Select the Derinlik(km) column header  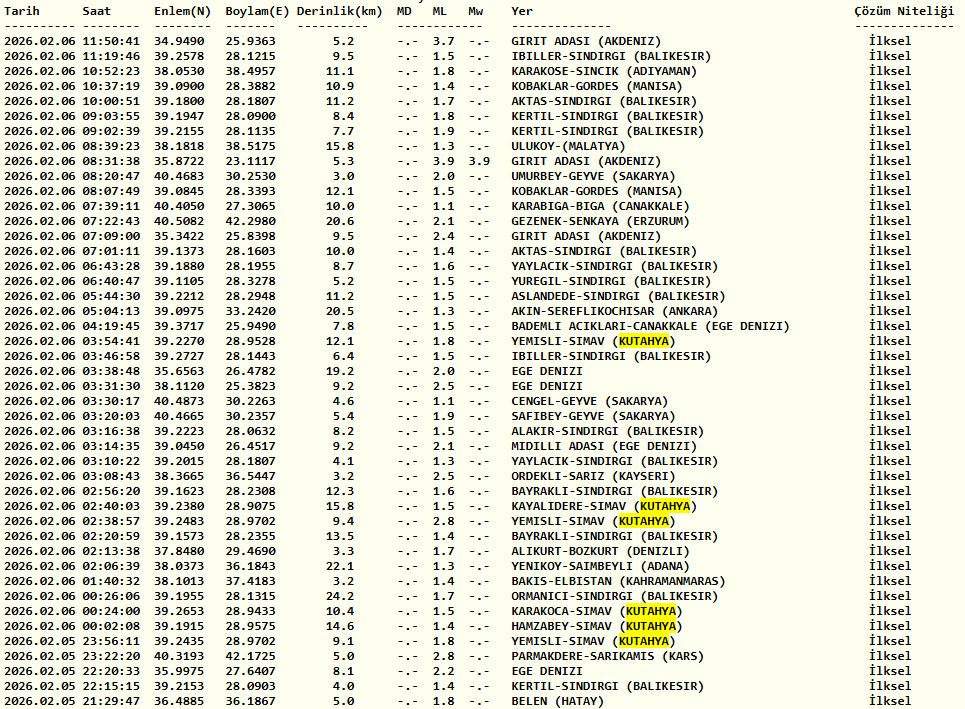pos(340,10)
